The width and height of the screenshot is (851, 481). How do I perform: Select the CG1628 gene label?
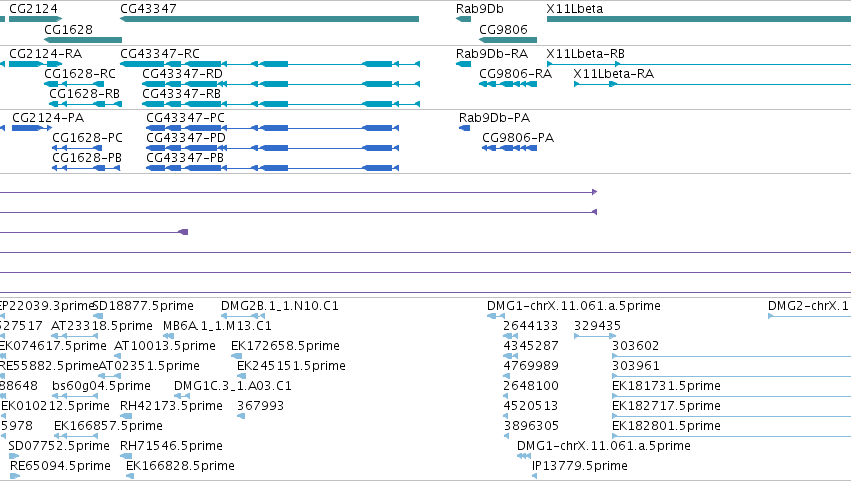(x=68, y=29)
